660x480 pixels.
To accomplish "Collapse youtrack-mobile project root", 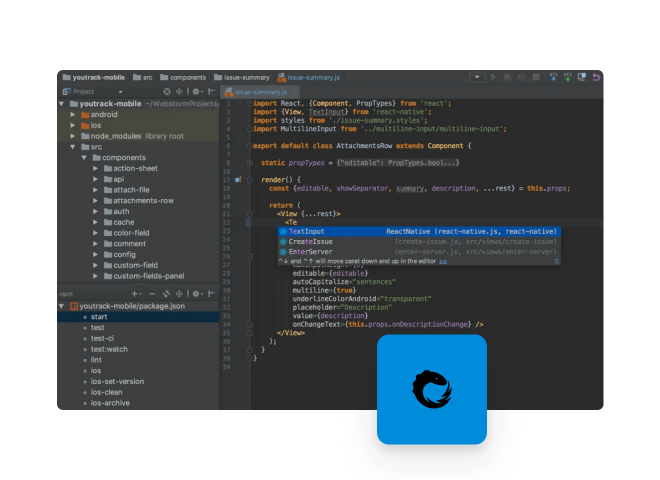I will (61, 104).
